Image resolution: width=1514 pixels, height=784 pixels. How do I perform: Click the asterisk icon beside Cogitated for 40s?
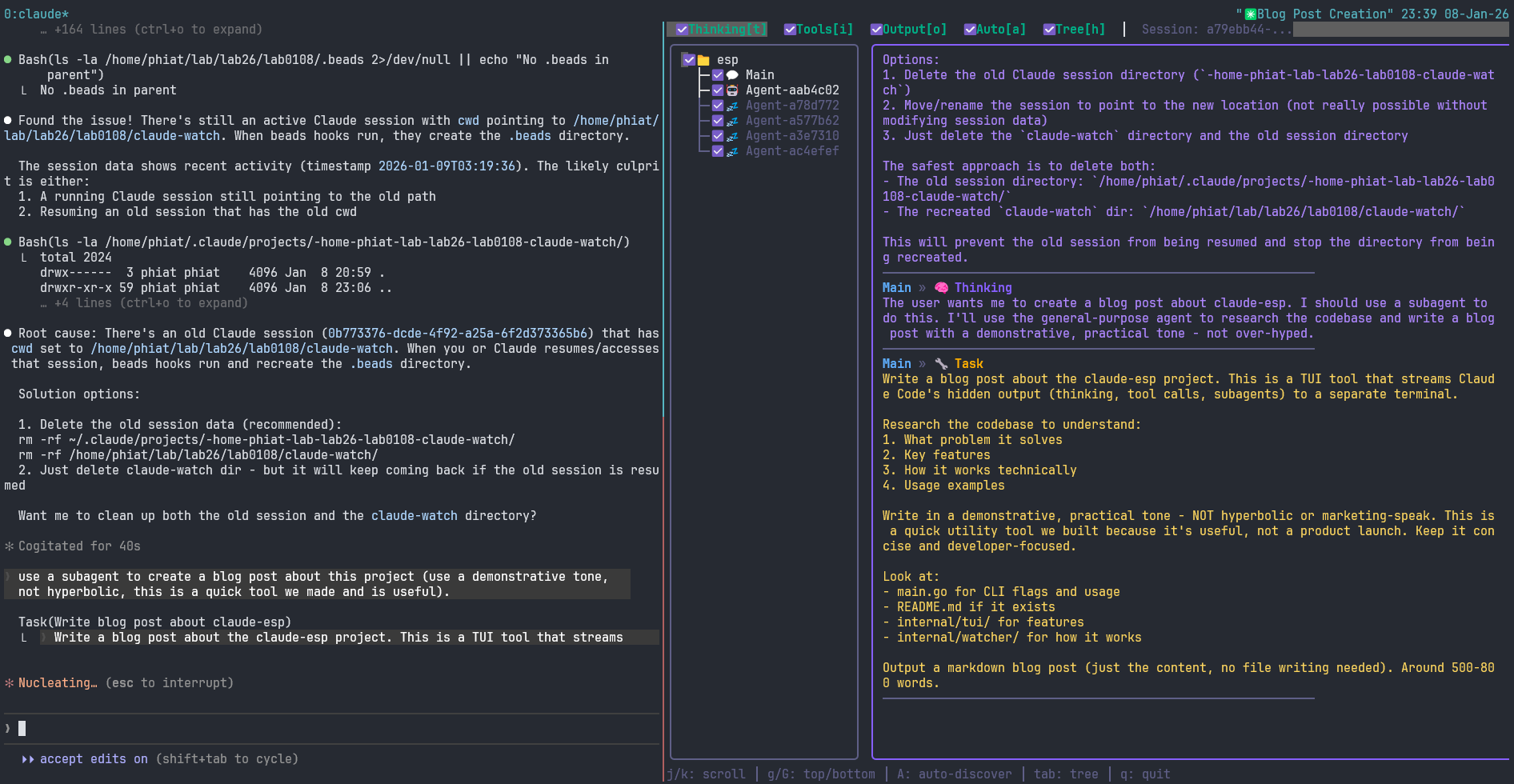tap(9, 546)
